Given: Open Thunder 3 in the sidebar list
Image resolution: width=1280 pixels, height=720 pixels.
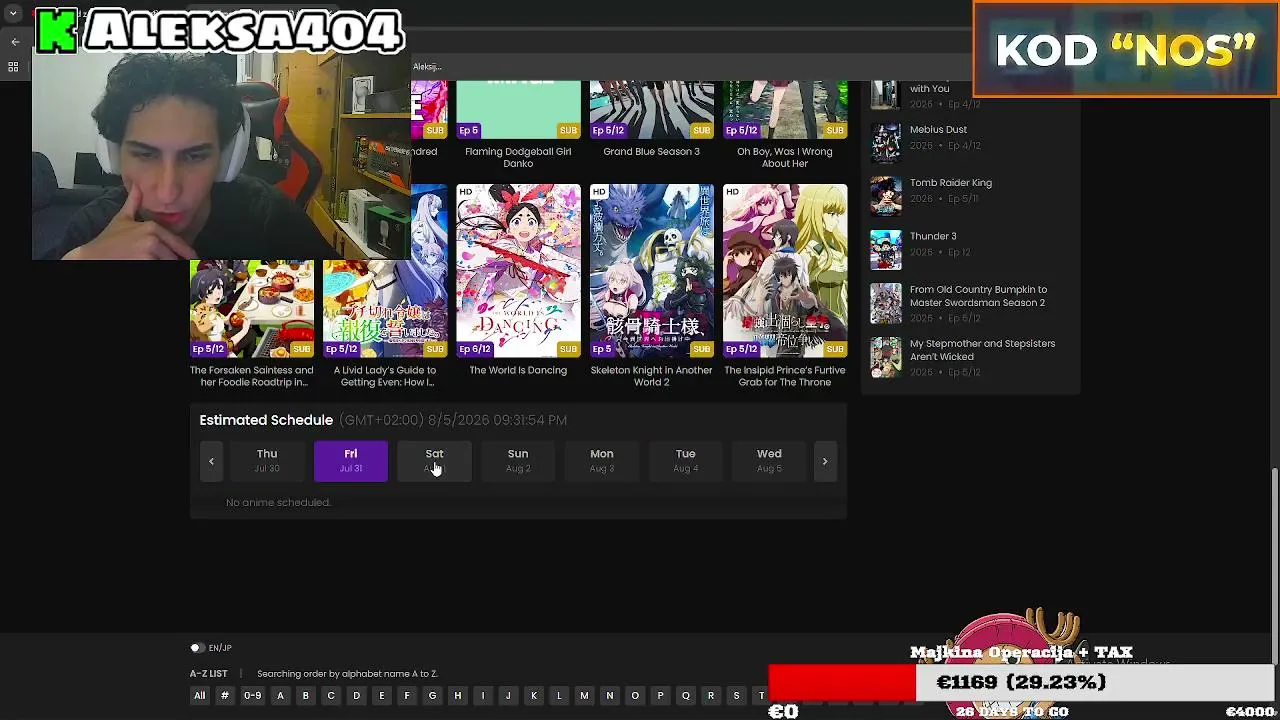Looking at the screenshot, I should 933,236.
